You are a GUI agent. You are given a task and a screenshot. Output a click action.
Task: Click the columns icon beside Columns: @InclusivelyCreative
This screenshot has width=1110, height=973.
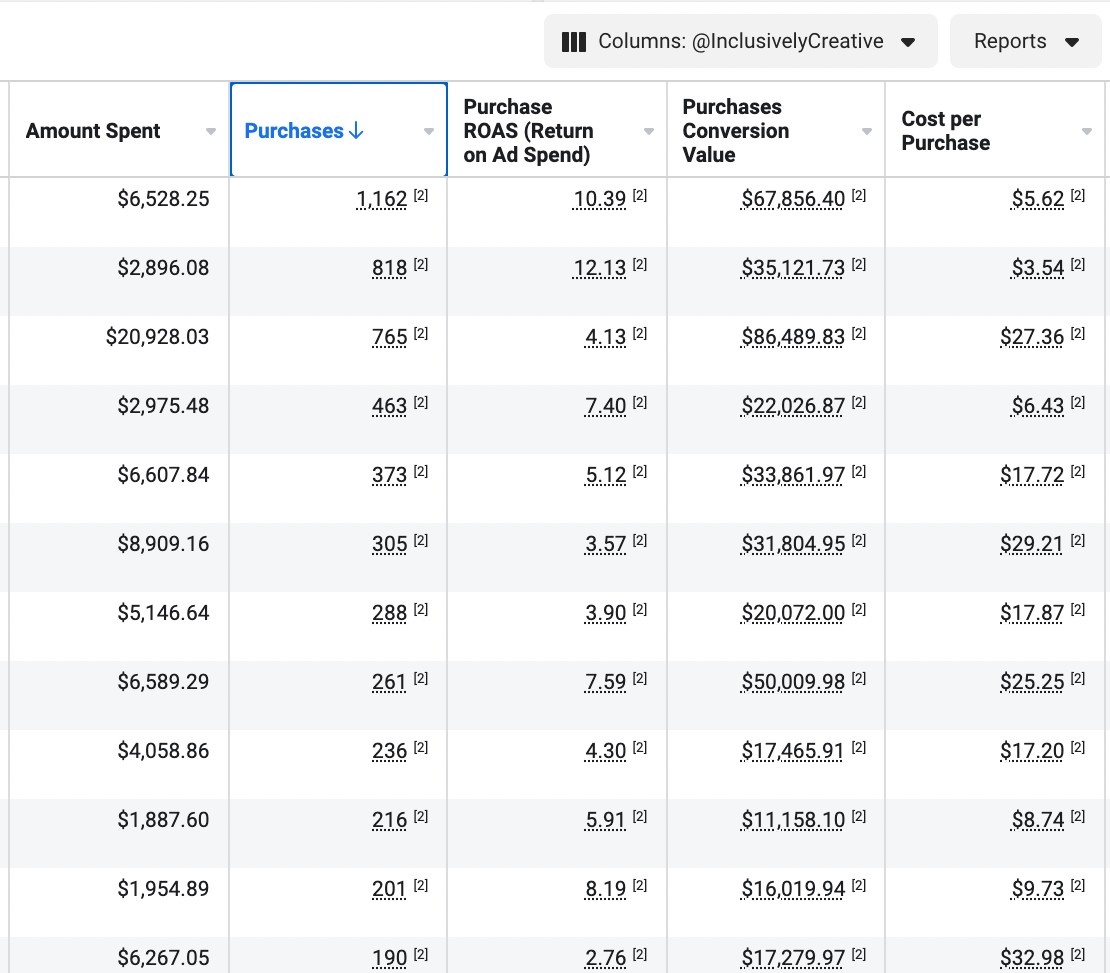click(x=574, y=42)
